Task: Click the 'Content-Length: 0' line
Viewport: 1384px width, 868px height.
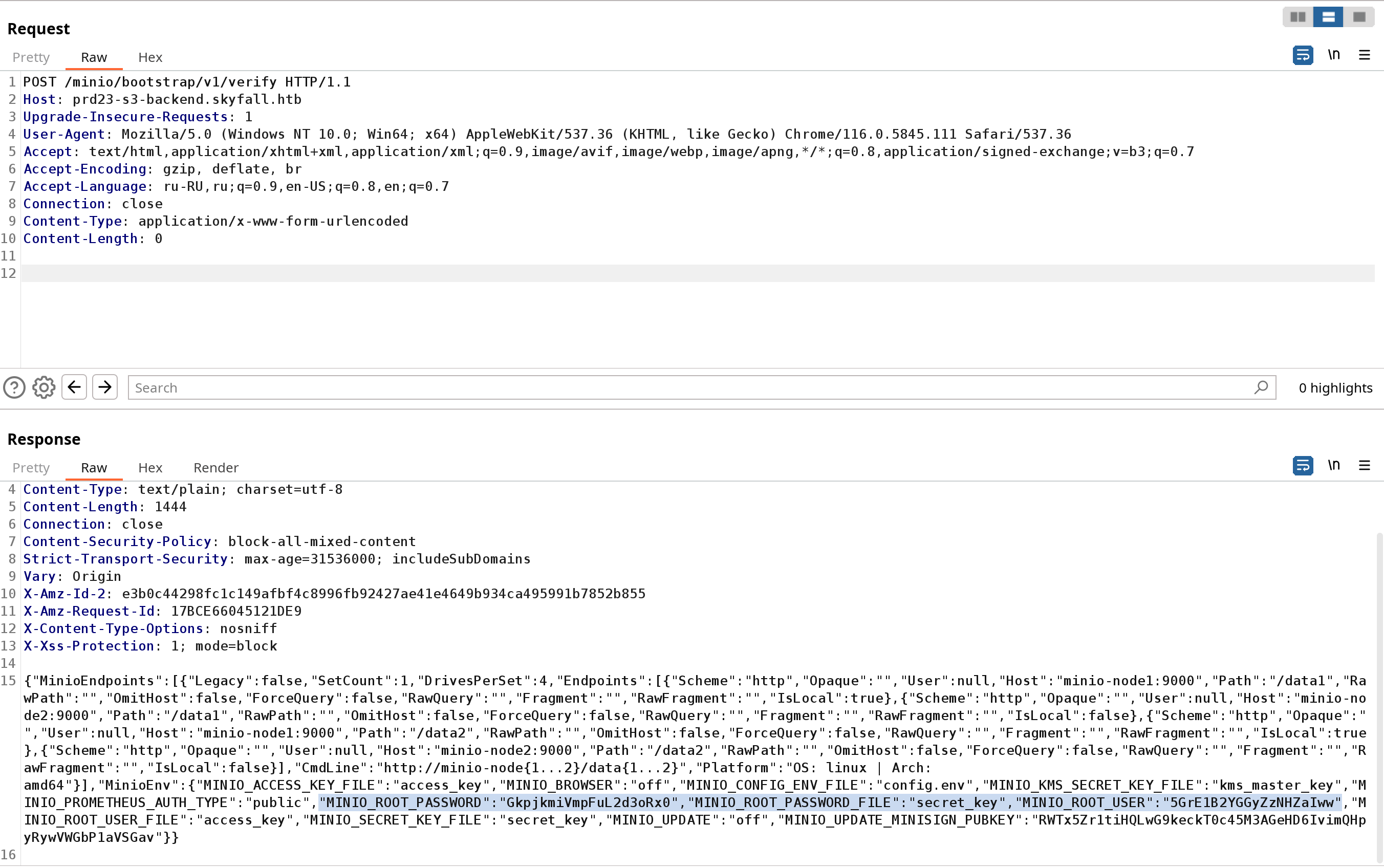Action: 93,239
